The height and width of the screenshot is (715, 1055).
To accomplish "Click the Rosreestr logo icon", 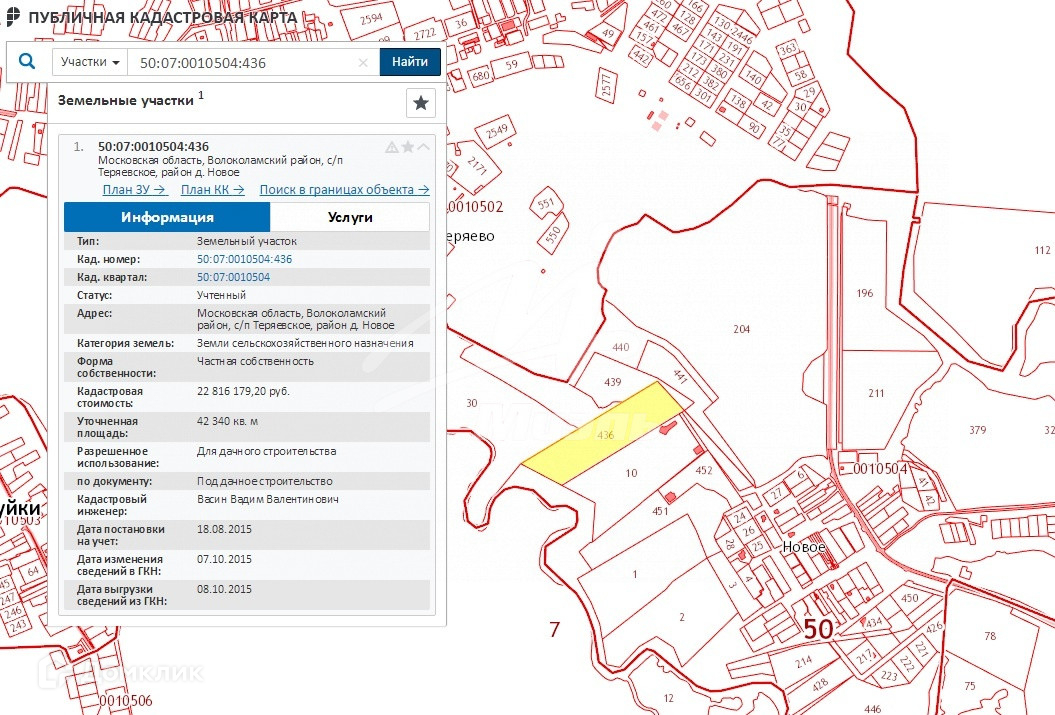I will pos(13,17).
